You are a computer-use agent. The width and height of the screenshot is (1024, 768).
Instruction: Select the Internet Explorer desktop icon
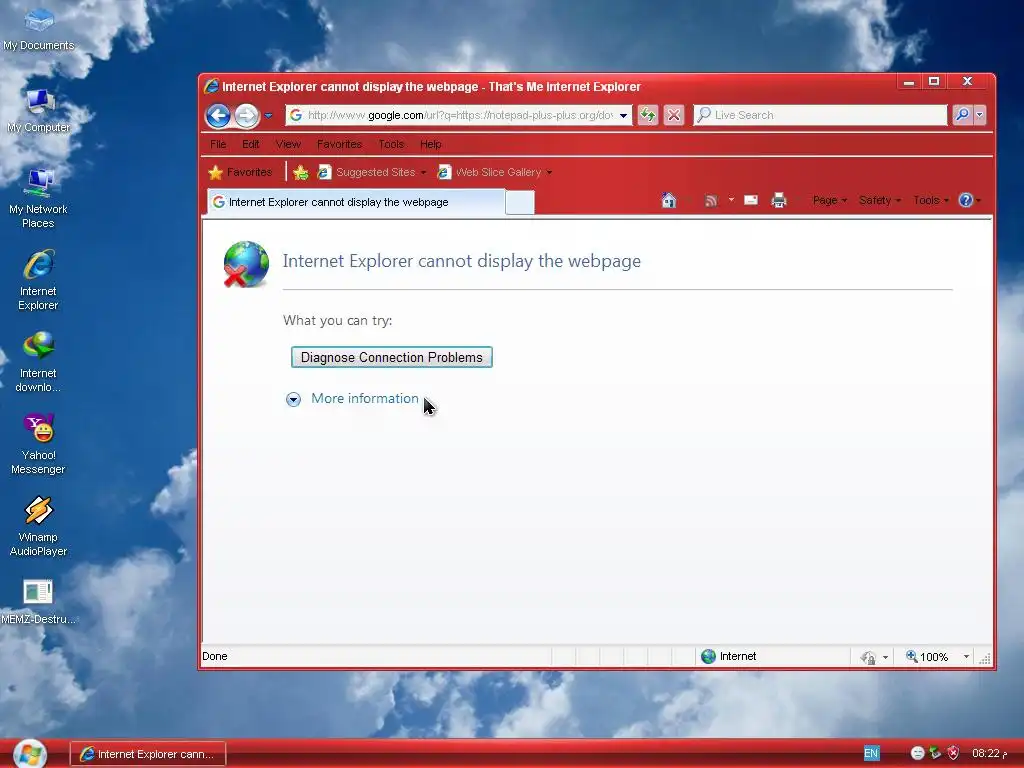click(x=38, y=281)
